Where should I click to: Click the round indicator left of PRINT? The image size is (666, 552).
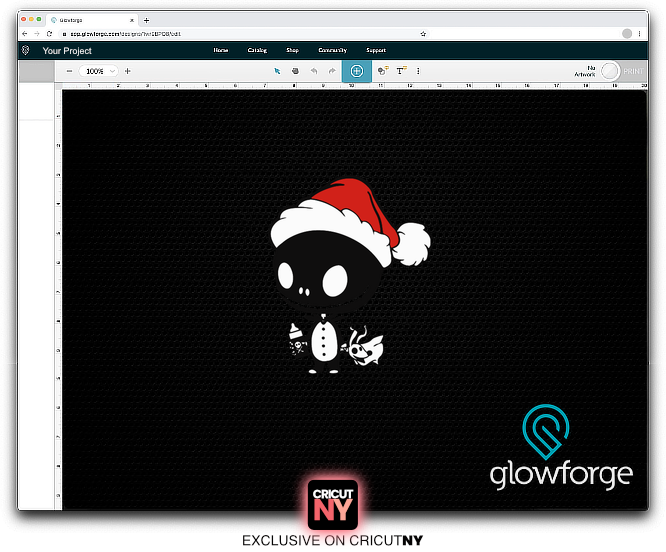pyautogui.click(x=610, y=71)
